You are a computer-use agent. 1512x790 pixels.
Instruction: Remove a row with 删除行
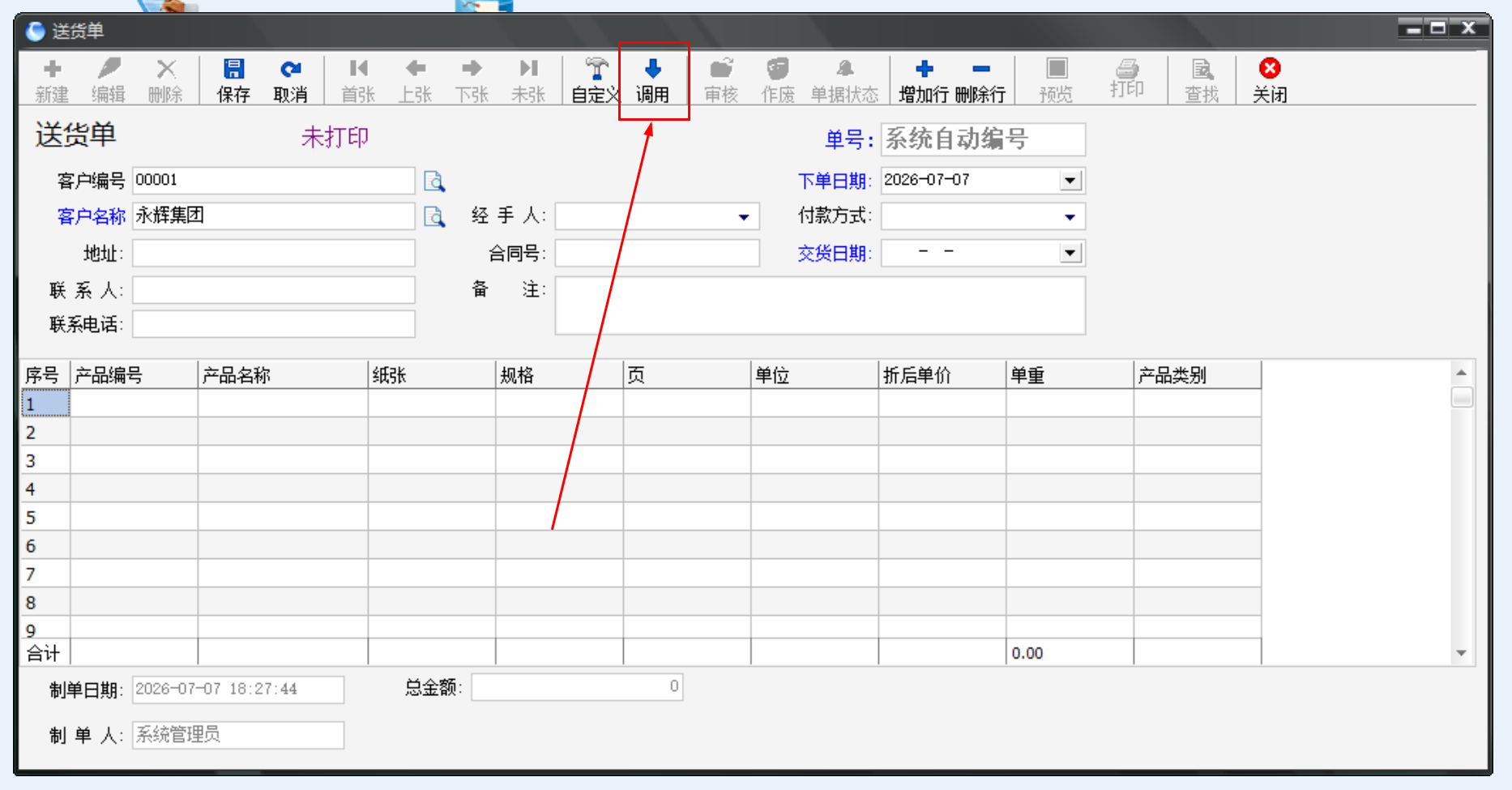(980, 80)
